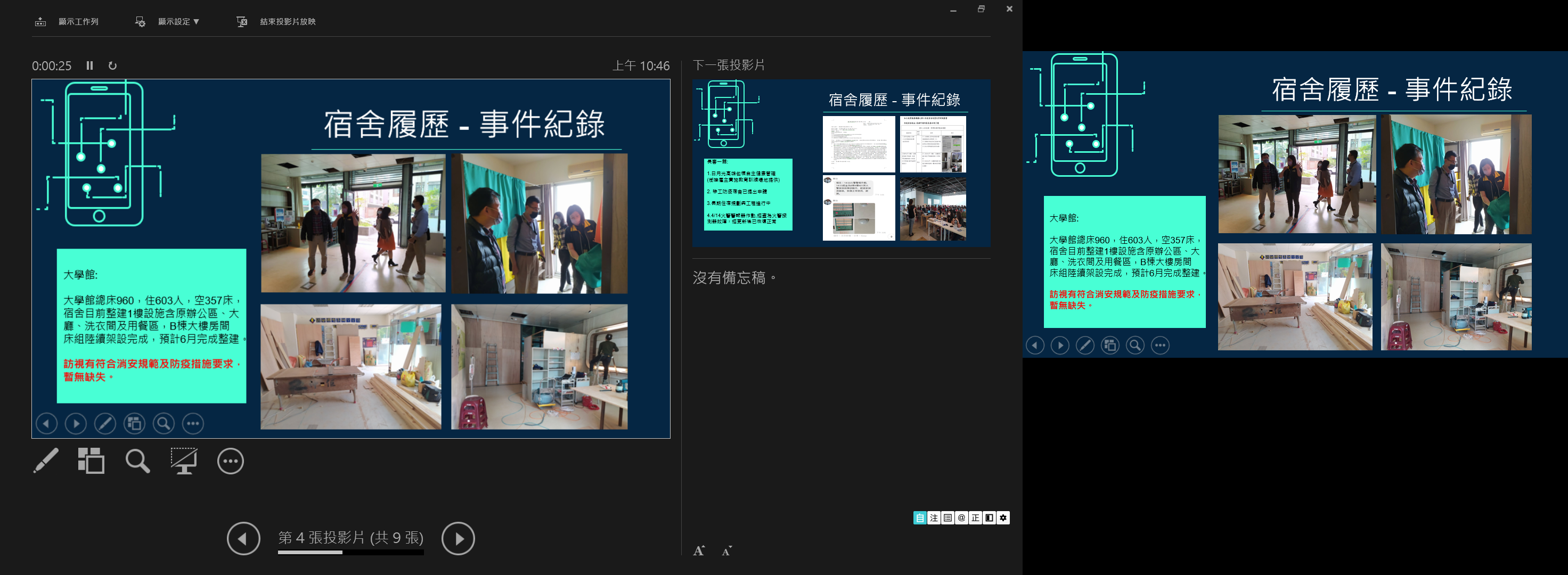This screenshot has width=1568, height=575.
Task: Activate the large zoom magnifier tool
Action: tap(137, 461)
